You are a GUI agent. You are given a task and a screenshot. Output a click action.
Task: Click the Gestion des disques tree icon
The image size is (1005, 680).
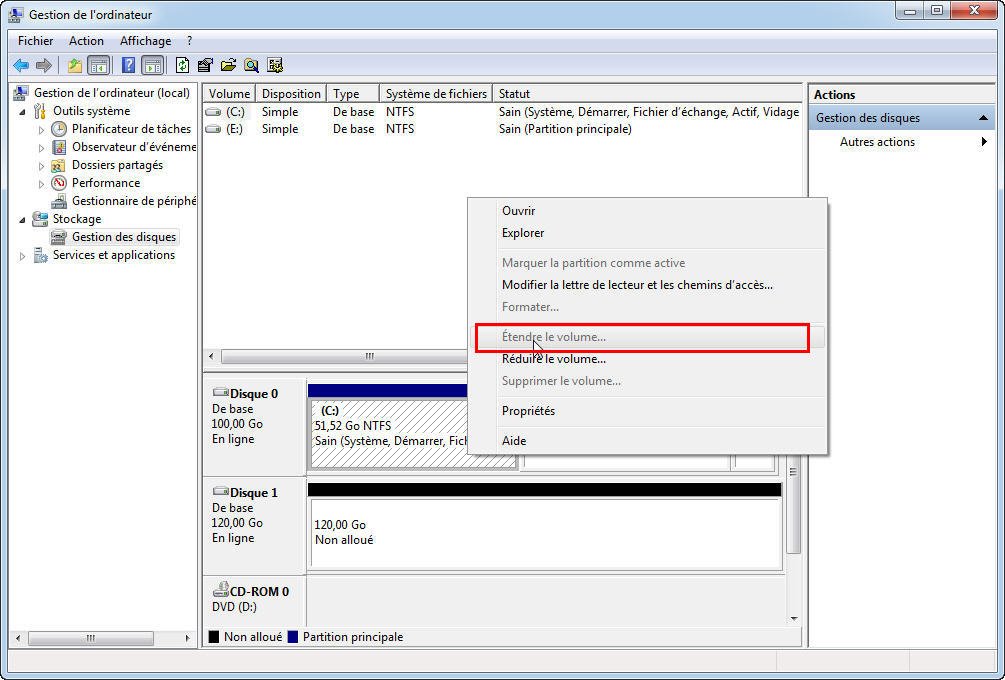pyautogui.click(x=59, y=237)
